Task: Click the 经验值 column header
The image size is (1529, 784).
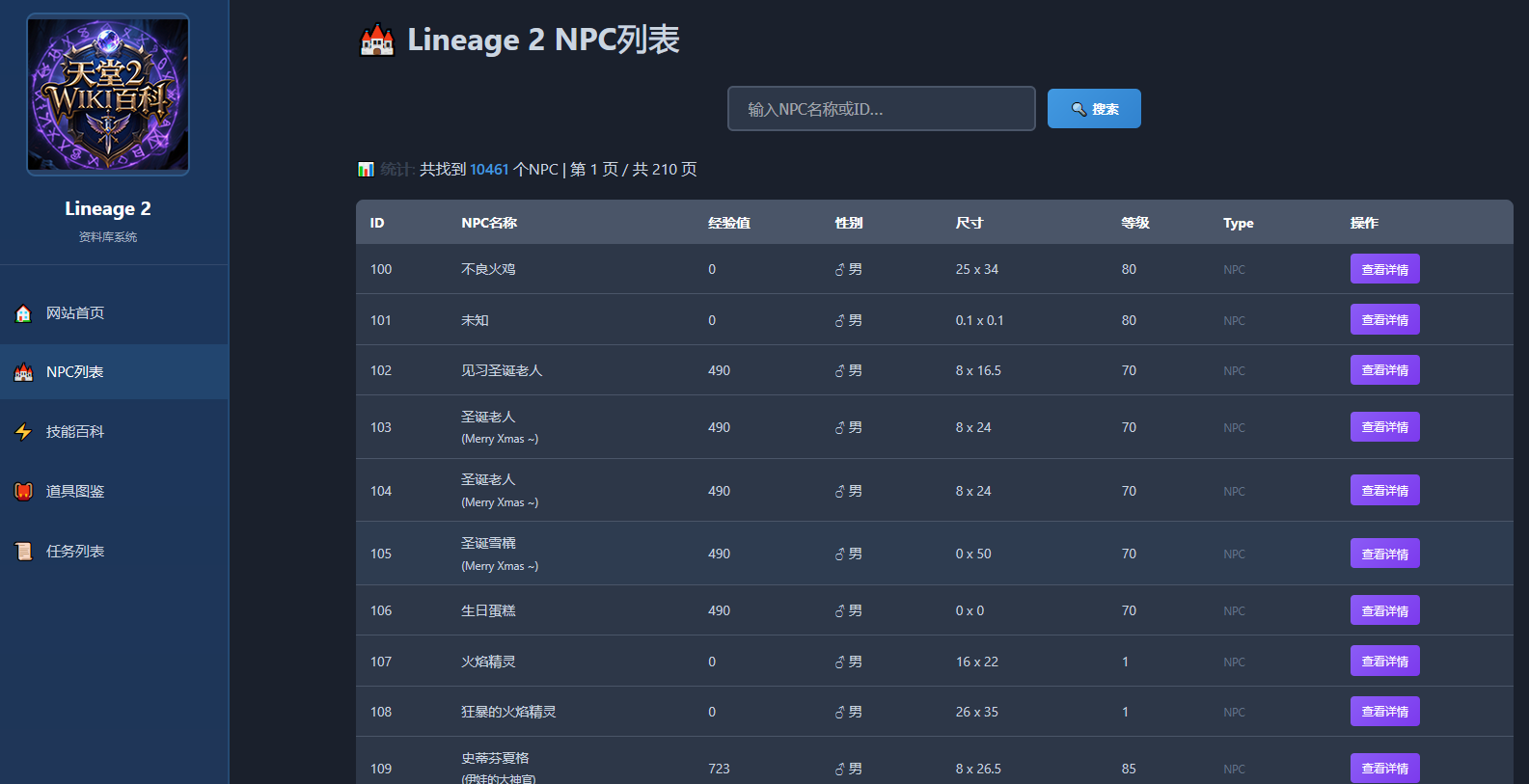Action: point(729,223)
